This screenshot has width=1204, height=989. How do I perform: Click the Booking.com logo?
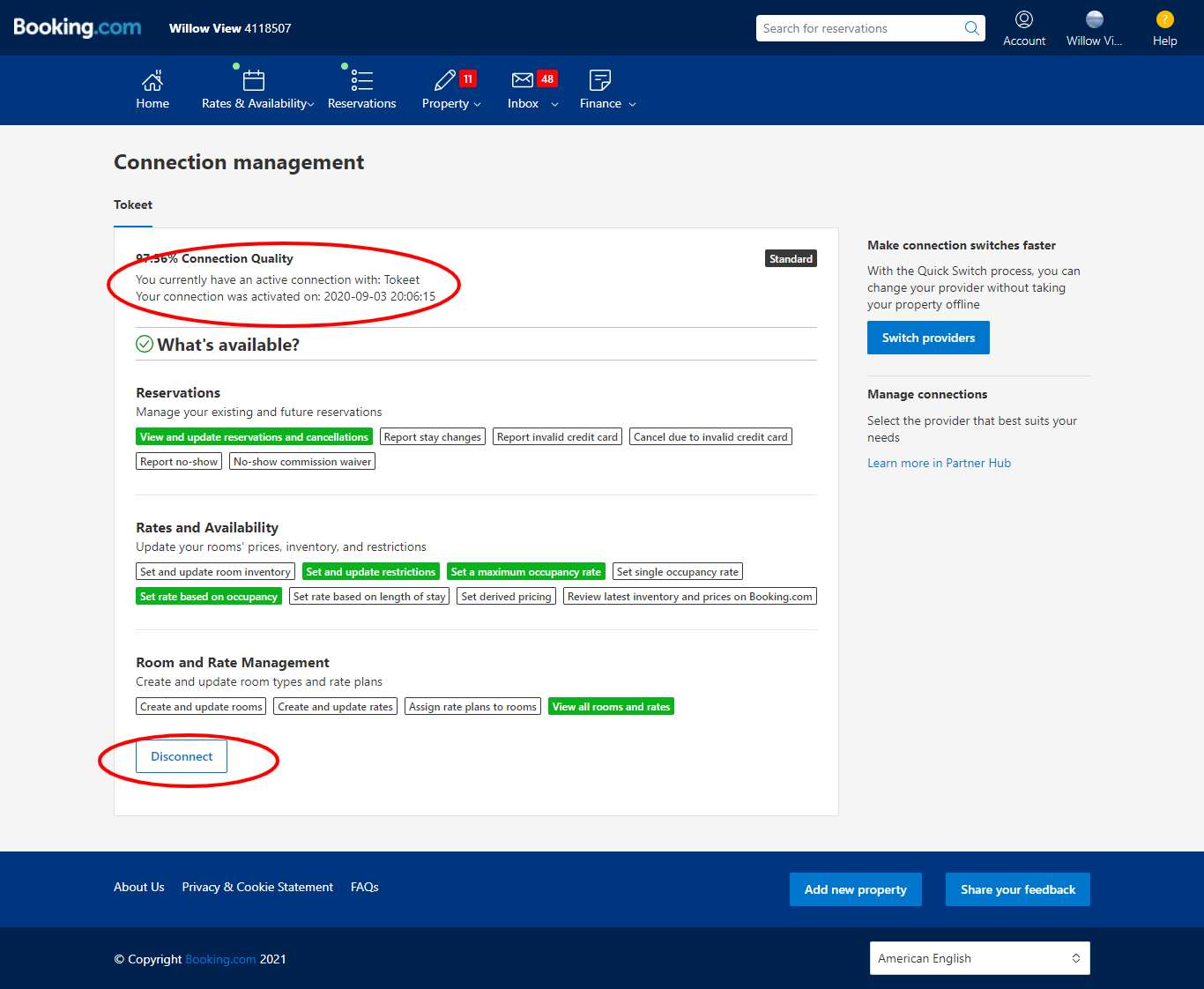tap(78, 27)
